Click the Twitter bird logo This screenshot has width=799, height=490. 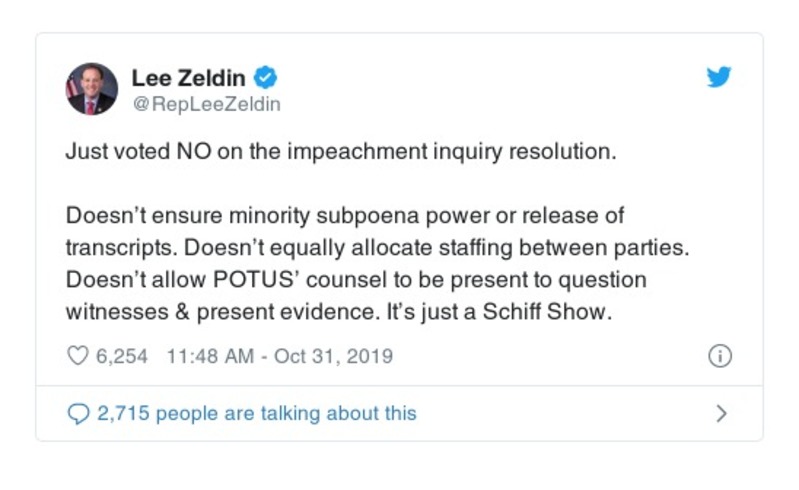pos(719,77)
